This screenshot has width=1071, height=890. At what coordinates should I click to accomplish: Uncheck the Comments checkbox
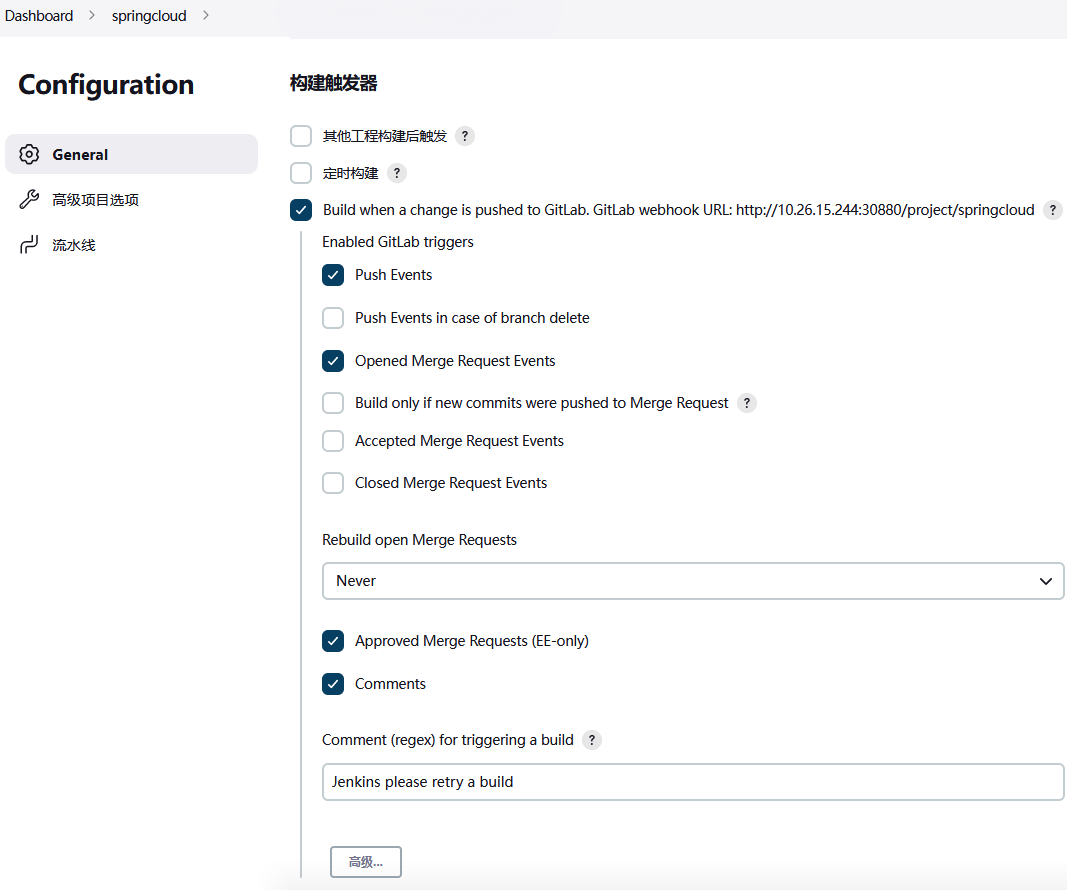pyautogui.click(x=333, y=684)
